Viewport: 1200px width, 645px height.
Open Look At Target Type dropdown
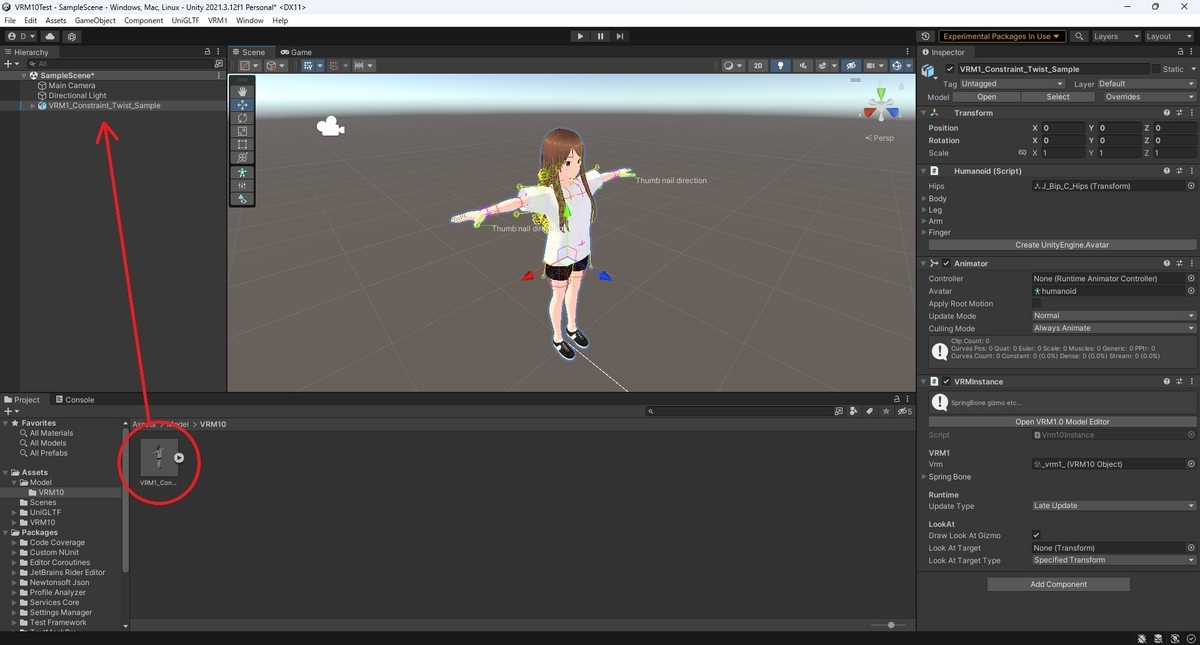(x=1113, y=560)
